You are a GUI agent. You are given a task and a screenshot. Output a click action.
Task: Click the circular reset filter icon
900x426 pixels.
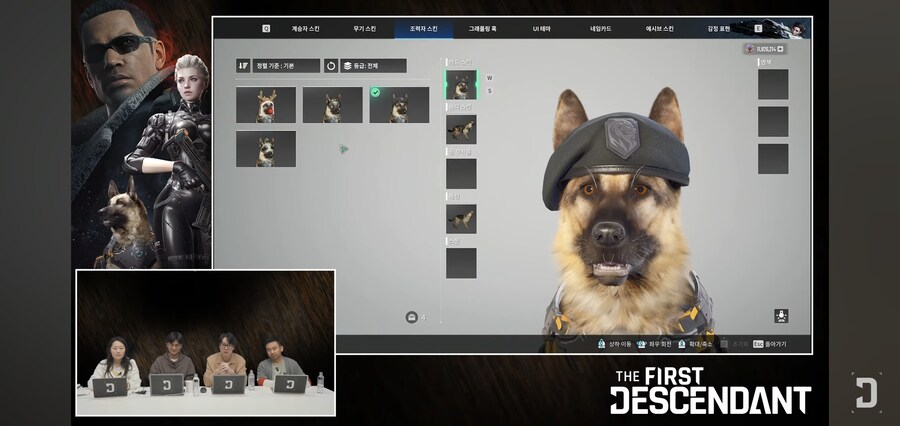[x=331, y=66]
